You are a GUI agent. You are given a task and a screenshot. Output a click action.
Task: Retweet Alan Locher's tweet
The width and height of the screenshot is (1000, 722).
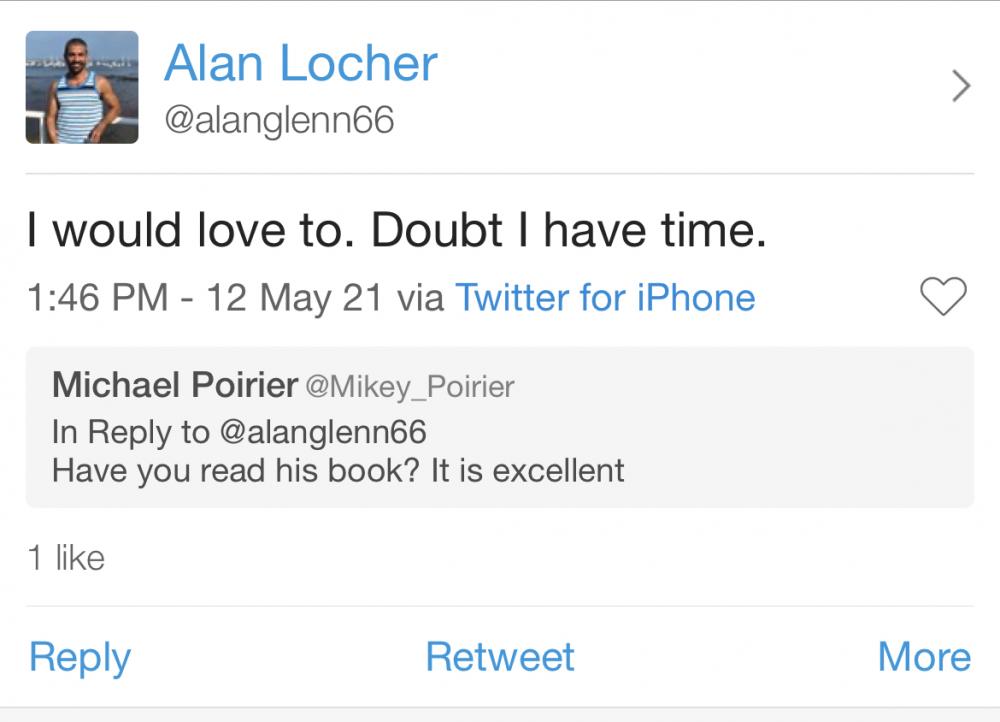pos(500,657)
